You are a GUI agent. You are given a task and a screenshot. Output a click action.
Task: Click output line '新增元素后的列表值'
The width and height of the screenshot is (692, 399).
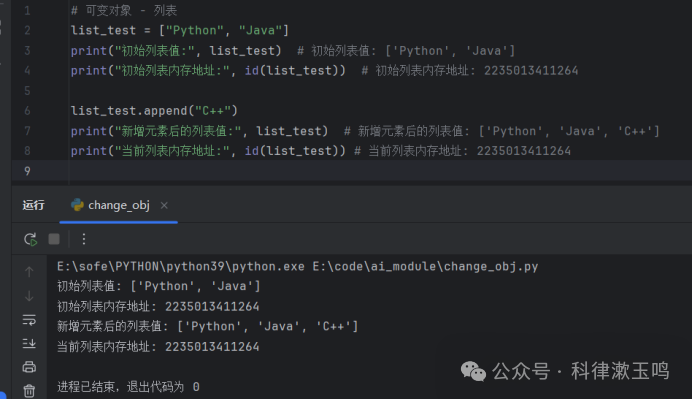(x=207, y=326)
